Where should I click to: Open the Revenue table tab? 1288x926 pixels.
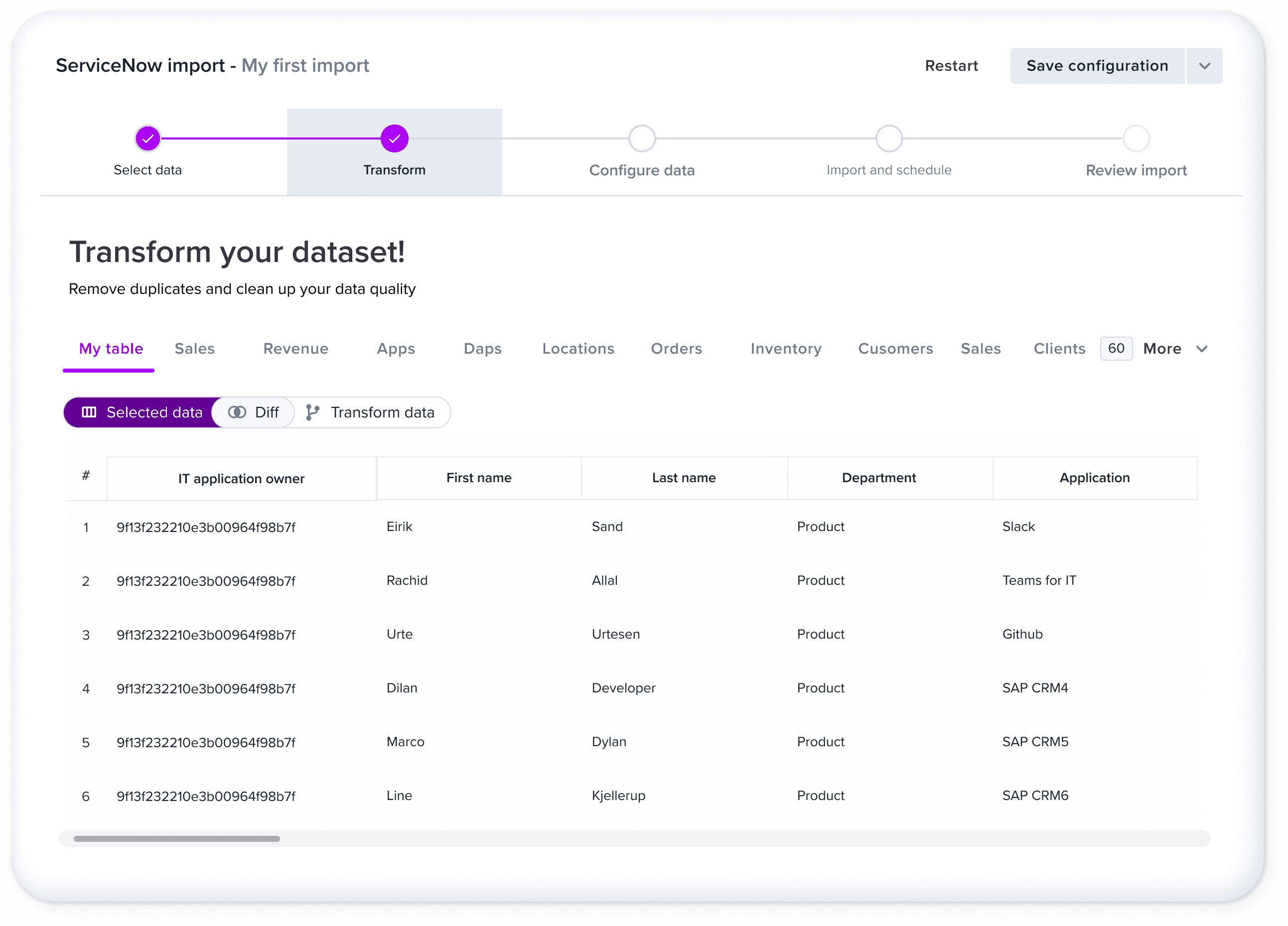click(x=295, y=349)
